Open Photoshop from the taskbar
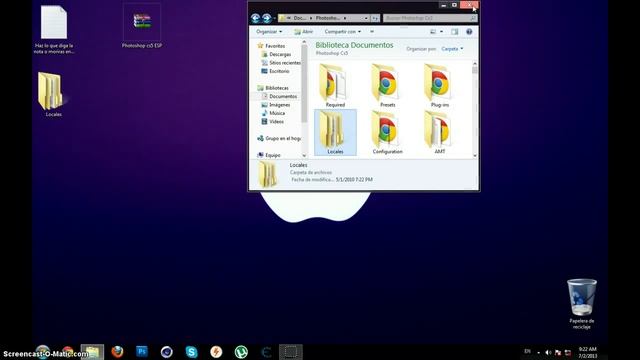Image resolution: width=640 pixels, height=360 pixels. pos(142,352)
